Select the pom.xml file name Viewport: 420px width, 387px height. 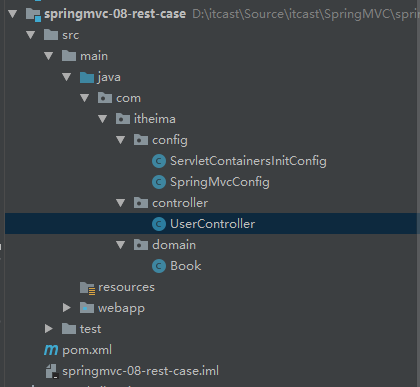coord(87,350)
